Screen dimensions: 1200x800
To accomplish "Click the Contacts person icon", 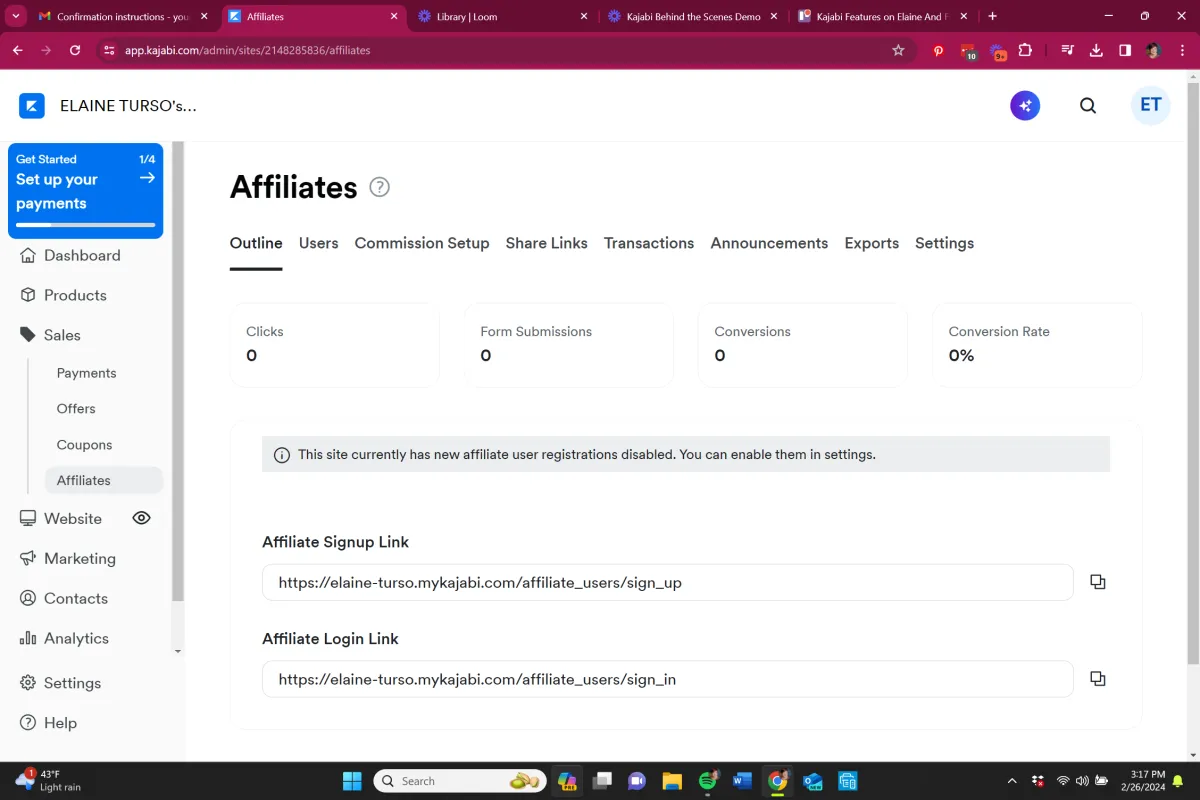I will (x=28, y=598).
